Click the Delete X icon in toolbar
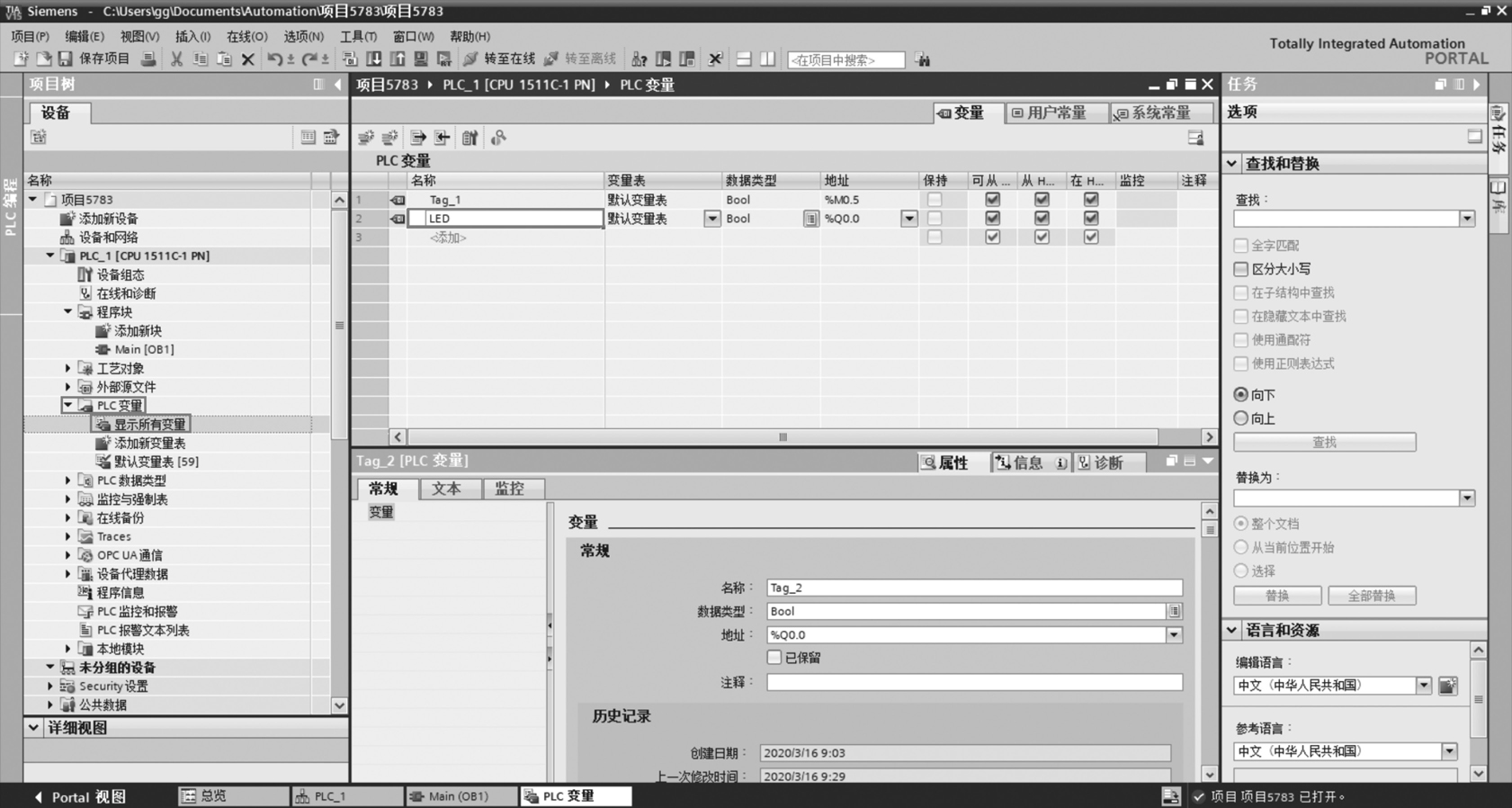 coord(248,59)
